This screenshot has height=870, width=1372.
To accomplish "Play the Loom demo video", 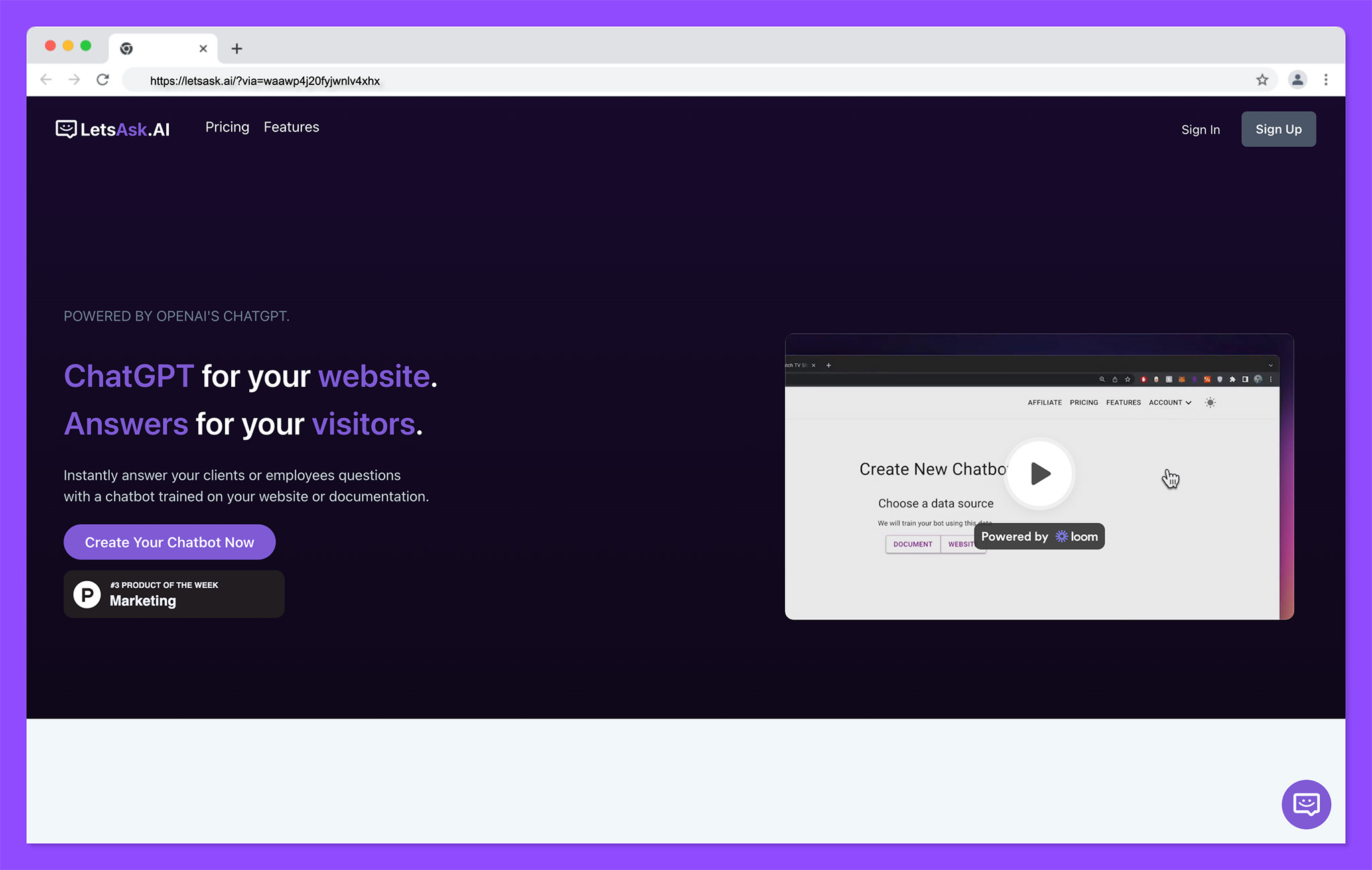I will 1040,474.
